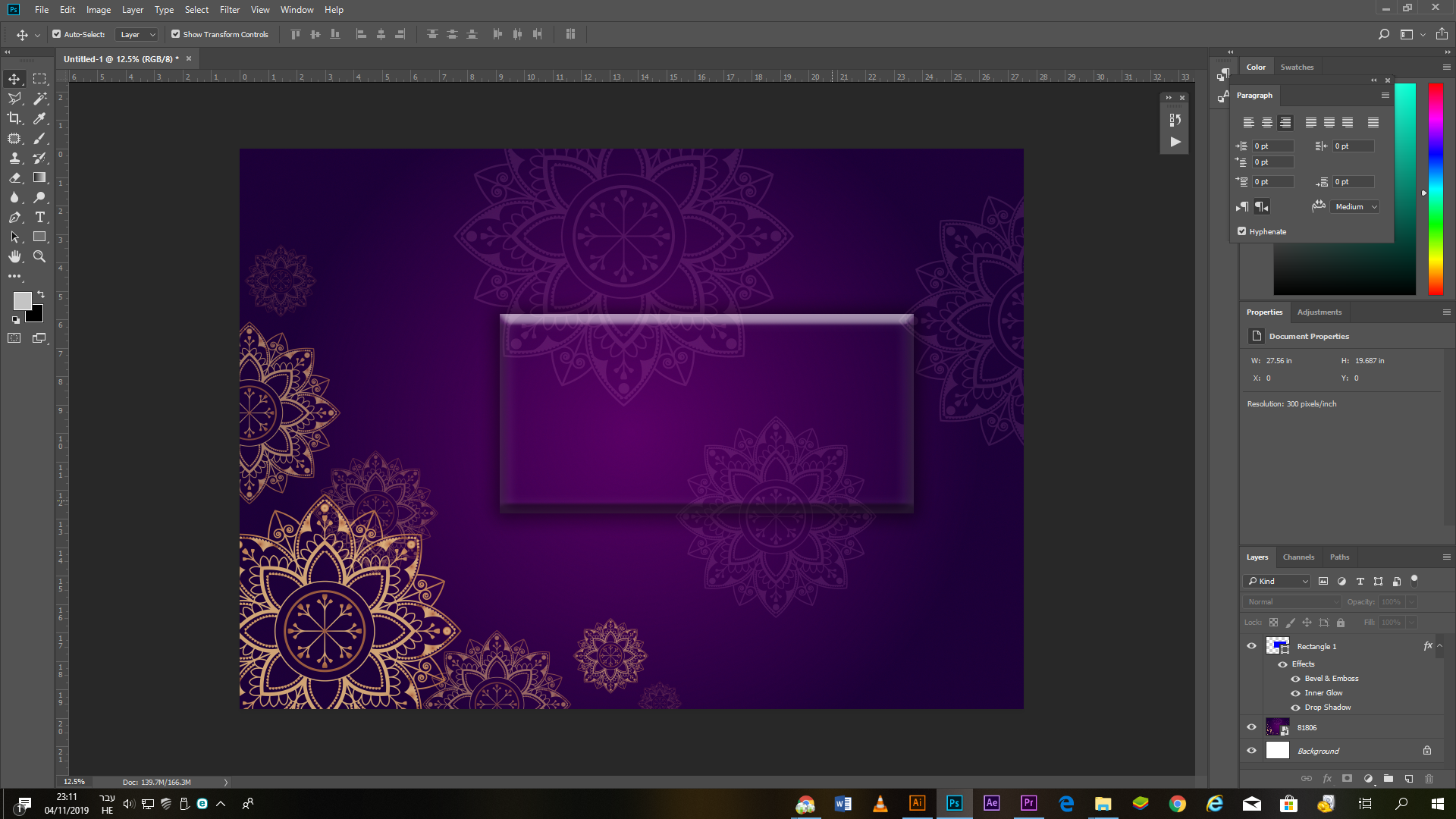Screen dimensions: 1456x819
Task: Select the Horizontal Type tool
Action: click(x=40, y=217)
